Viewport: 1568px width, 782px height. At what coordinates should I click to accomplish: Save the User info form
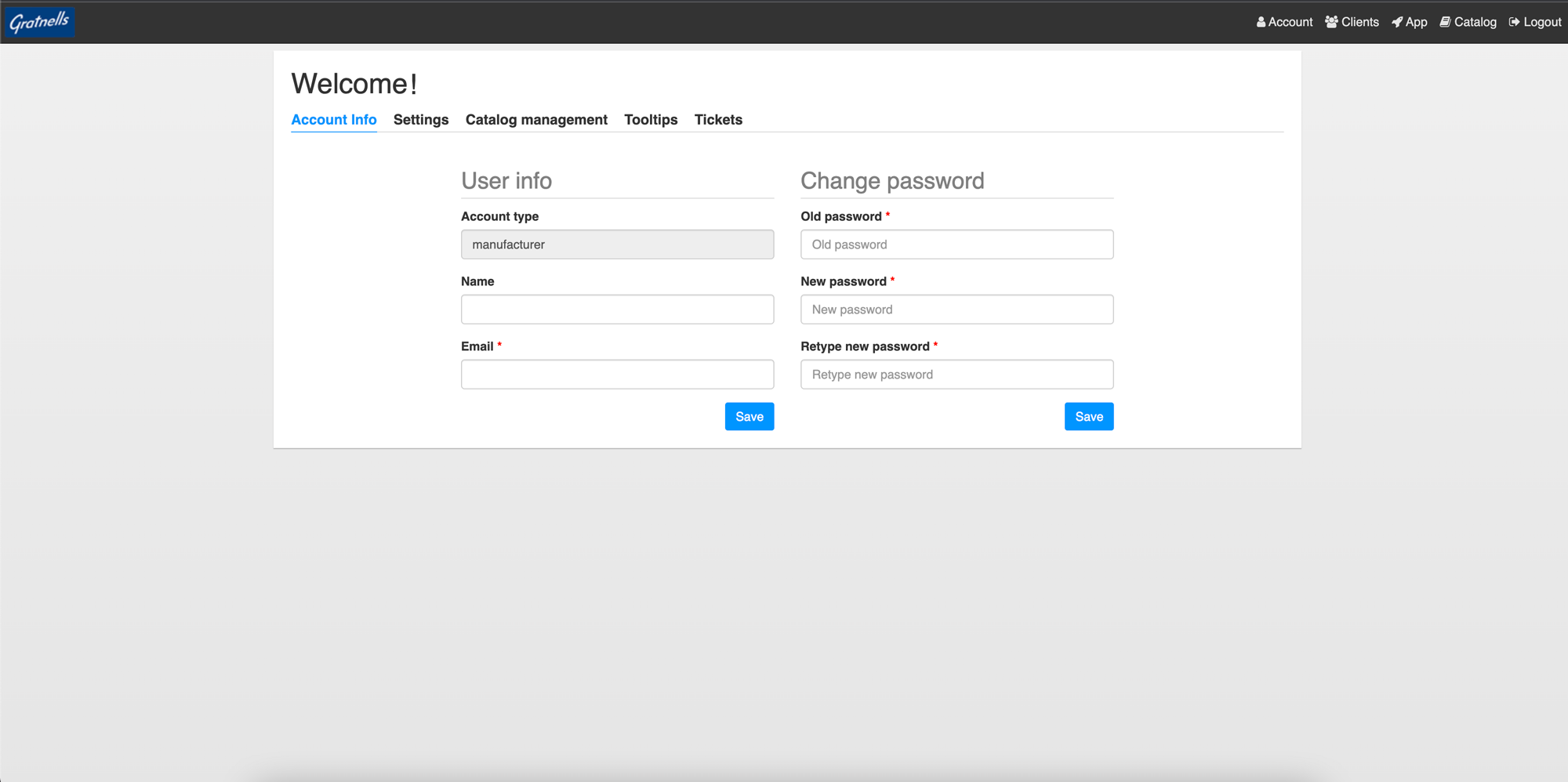point(749,417)
